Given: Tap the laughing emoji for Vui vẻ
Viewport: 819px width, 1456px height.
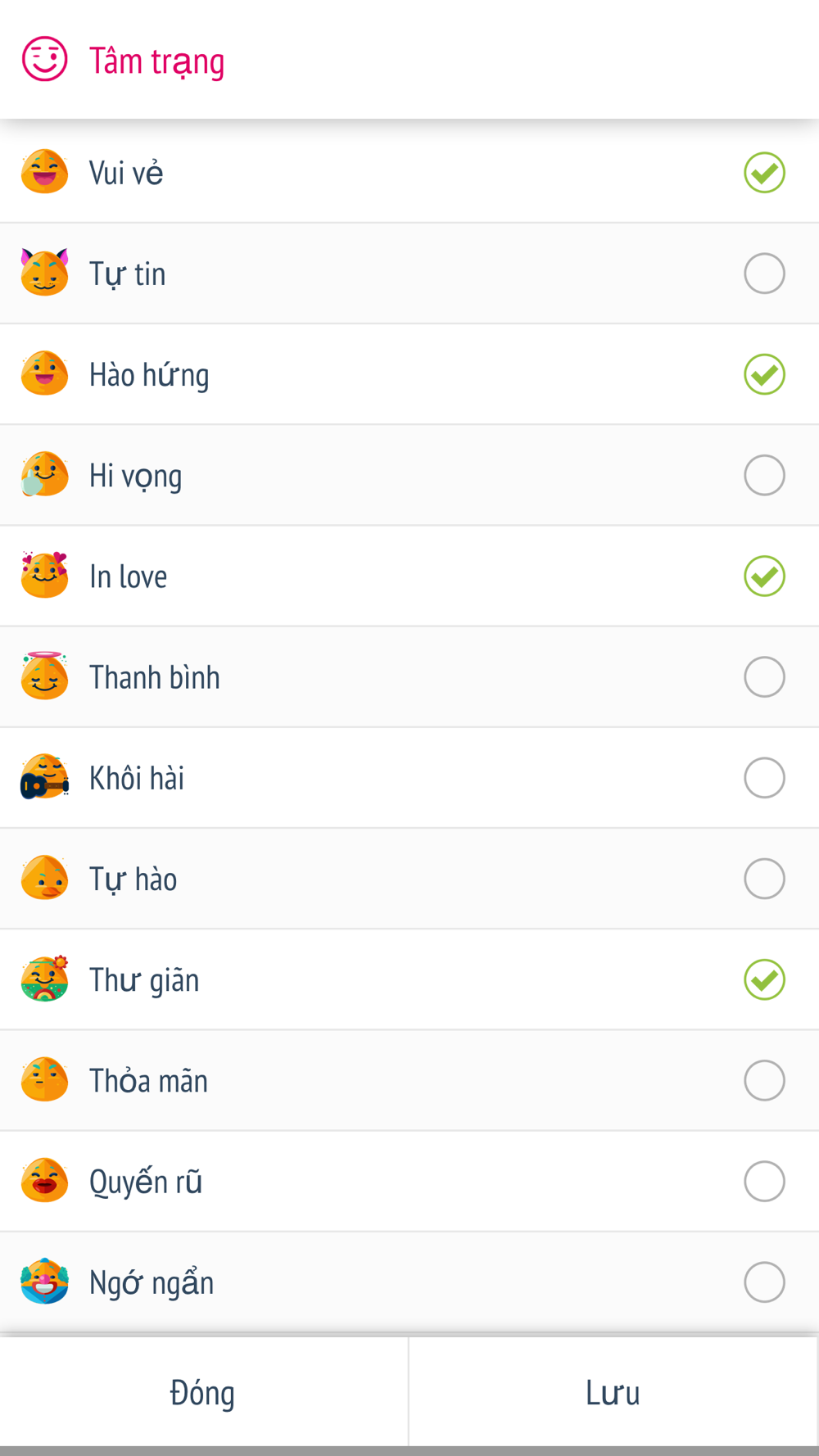Looking at the screenshot, I should coord(44,172).
